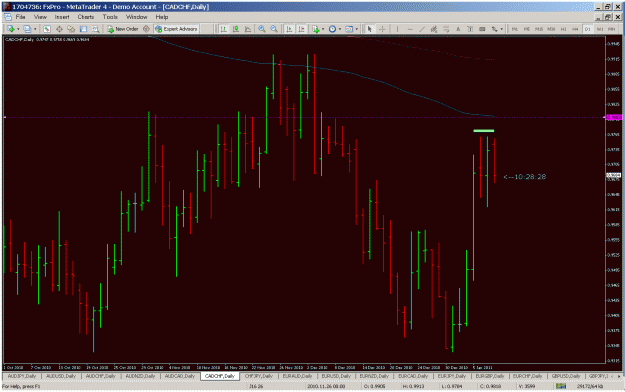Viewport: 625px width, 392px height.
Task: Open the View menu
Action: [x=40, y=17]
